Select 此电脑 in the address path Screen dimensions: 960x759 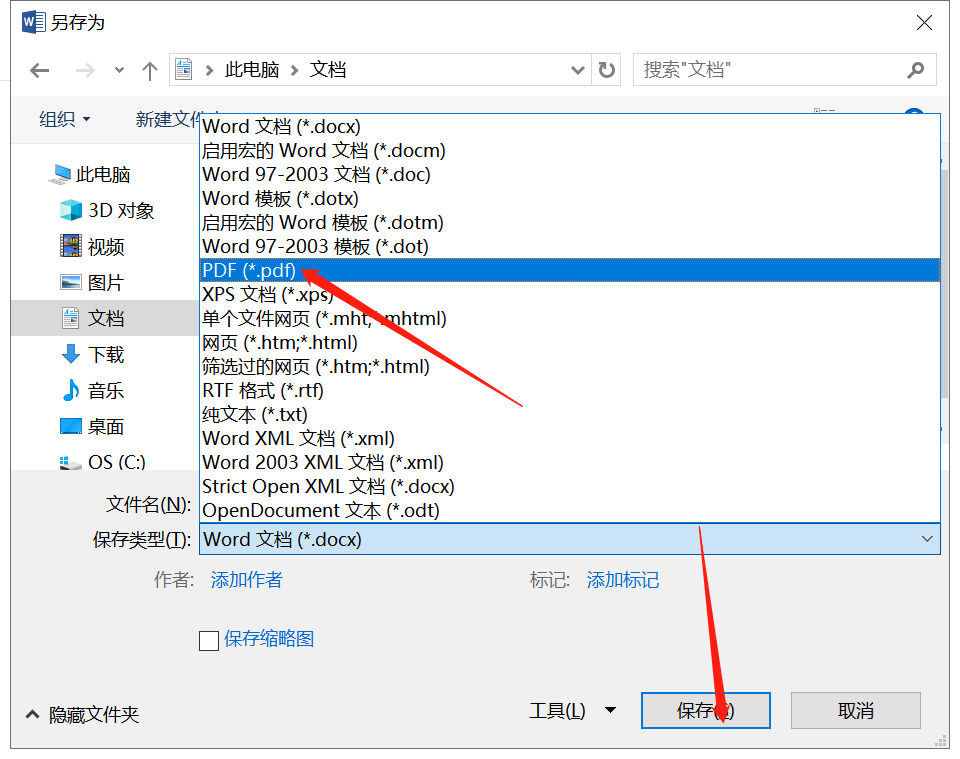(x=252, y=70)
